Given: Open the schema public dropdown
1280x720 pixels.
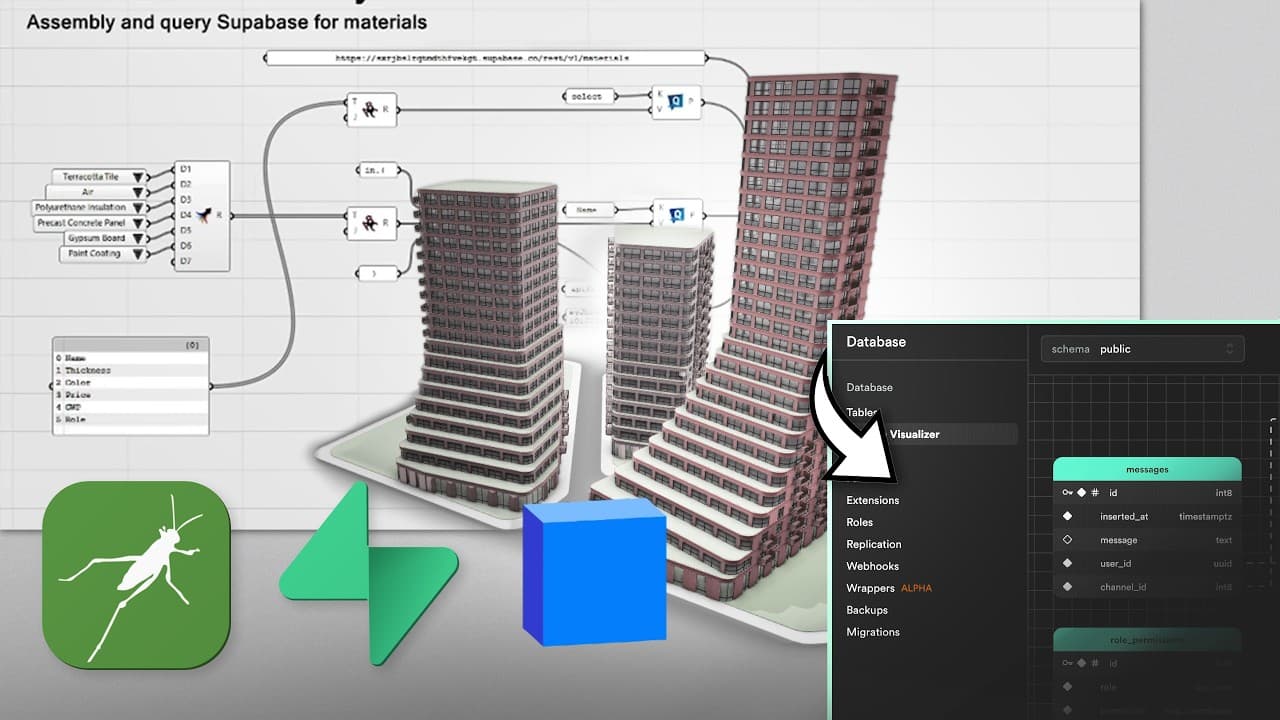Looking at the screenshot, I should point(1143,349).
